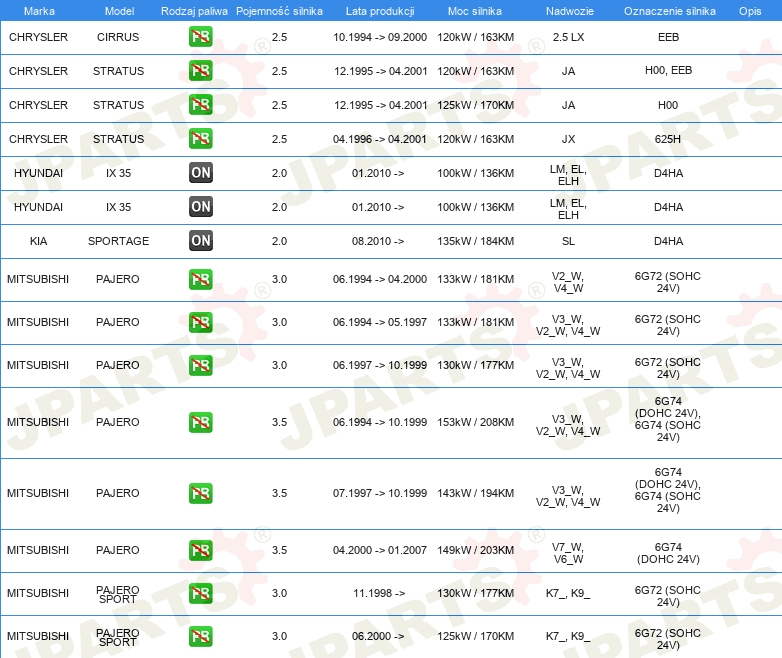This screenshot has height=658, width=782.
Task: Select the Model column header
Action: 119,11
